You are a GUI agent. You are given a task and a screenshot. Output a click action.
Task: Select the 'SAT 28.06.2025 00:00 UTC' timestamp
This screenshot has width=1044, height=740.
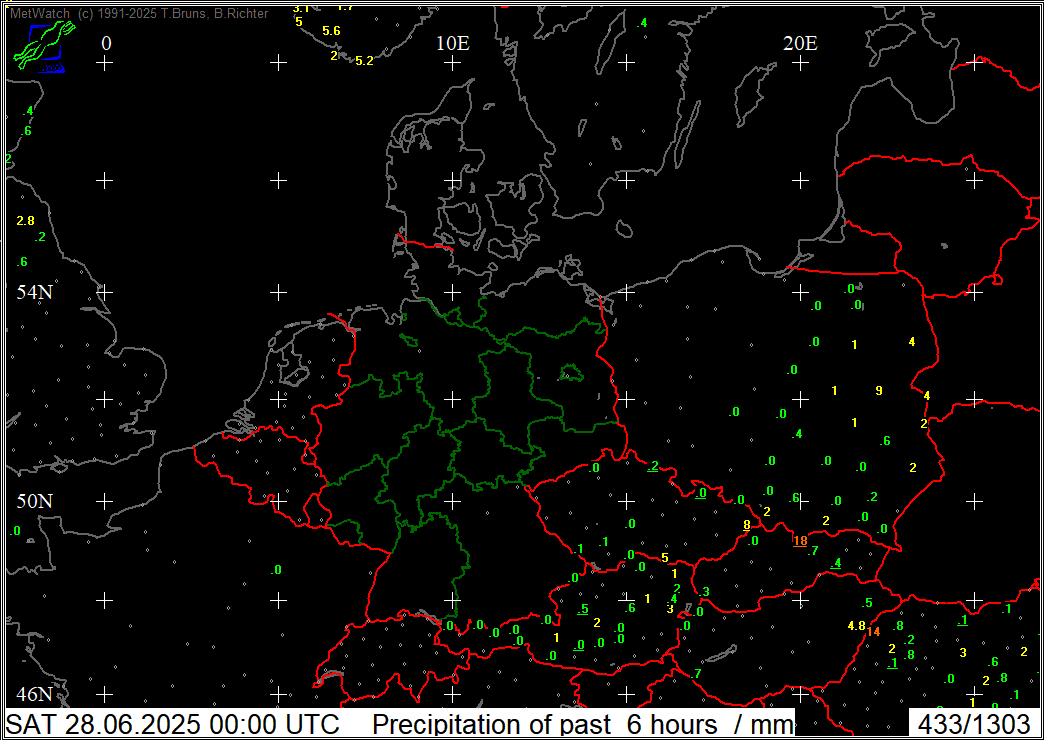pyautogui.click(x=172, y=723)
